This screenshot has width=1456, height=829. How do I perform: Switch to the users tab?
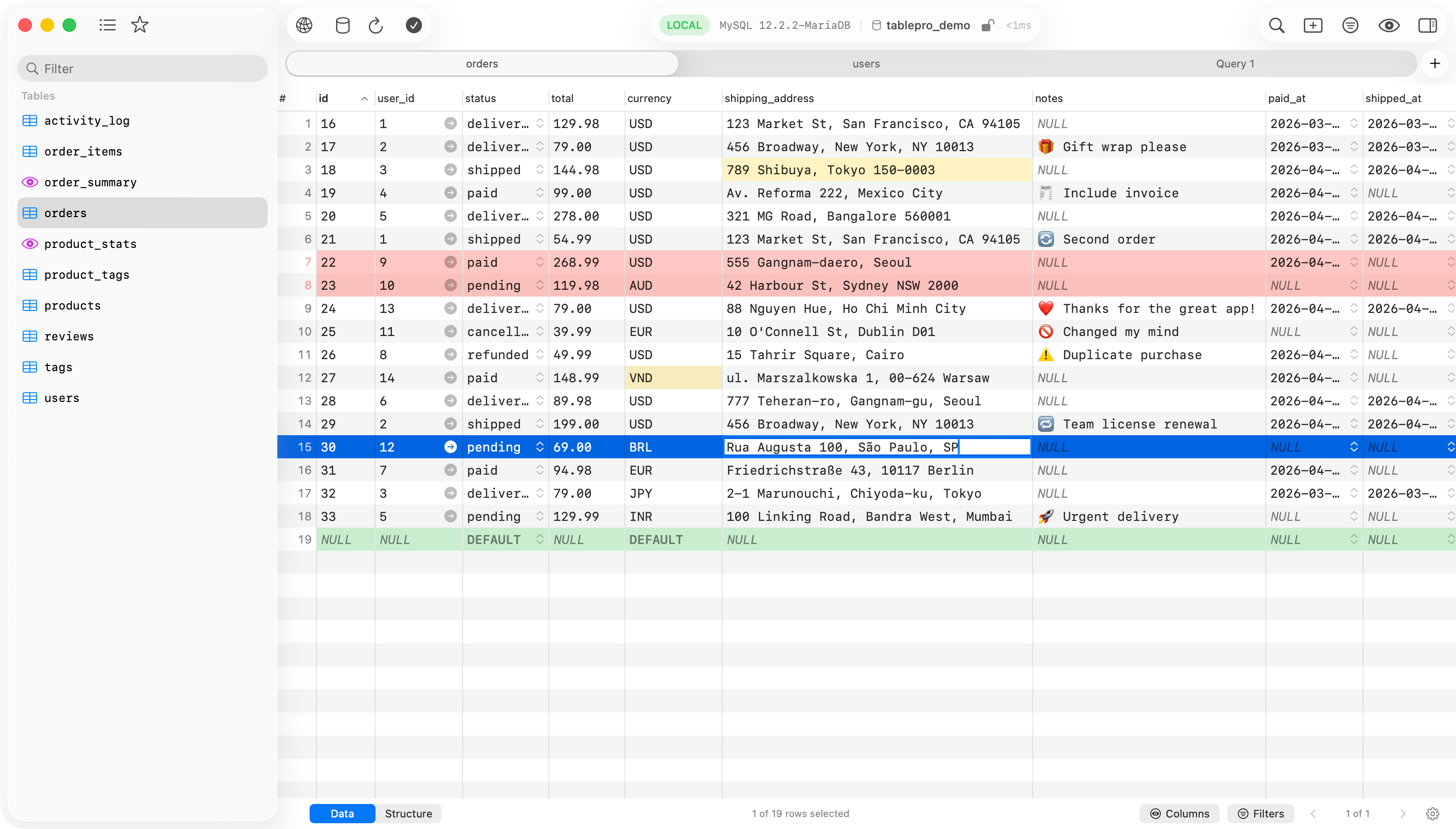coord(866,63)
